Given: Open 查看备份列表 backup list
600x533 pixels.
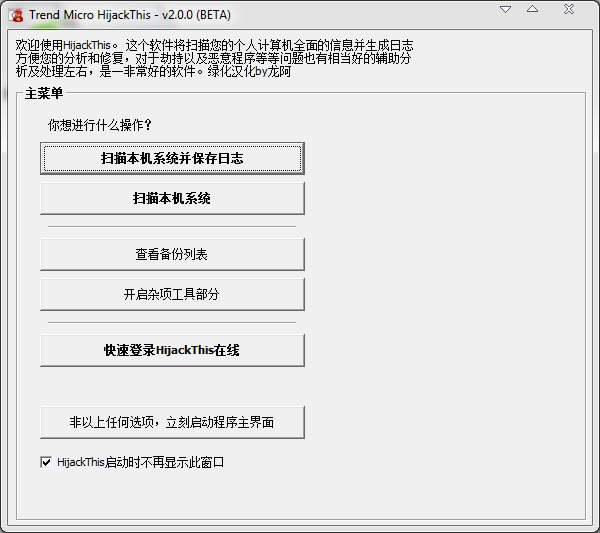Looking at the screenshot, I should pyautogui.click(x=172, y=254).
